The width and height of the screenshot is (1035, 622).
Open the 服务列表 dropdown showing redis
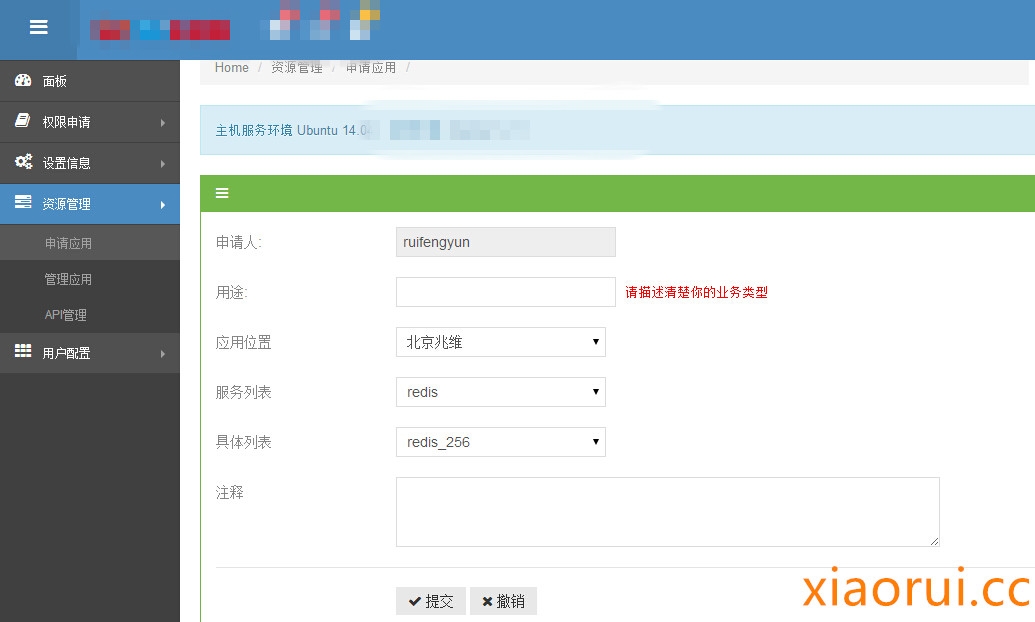(x=500, y=392)
